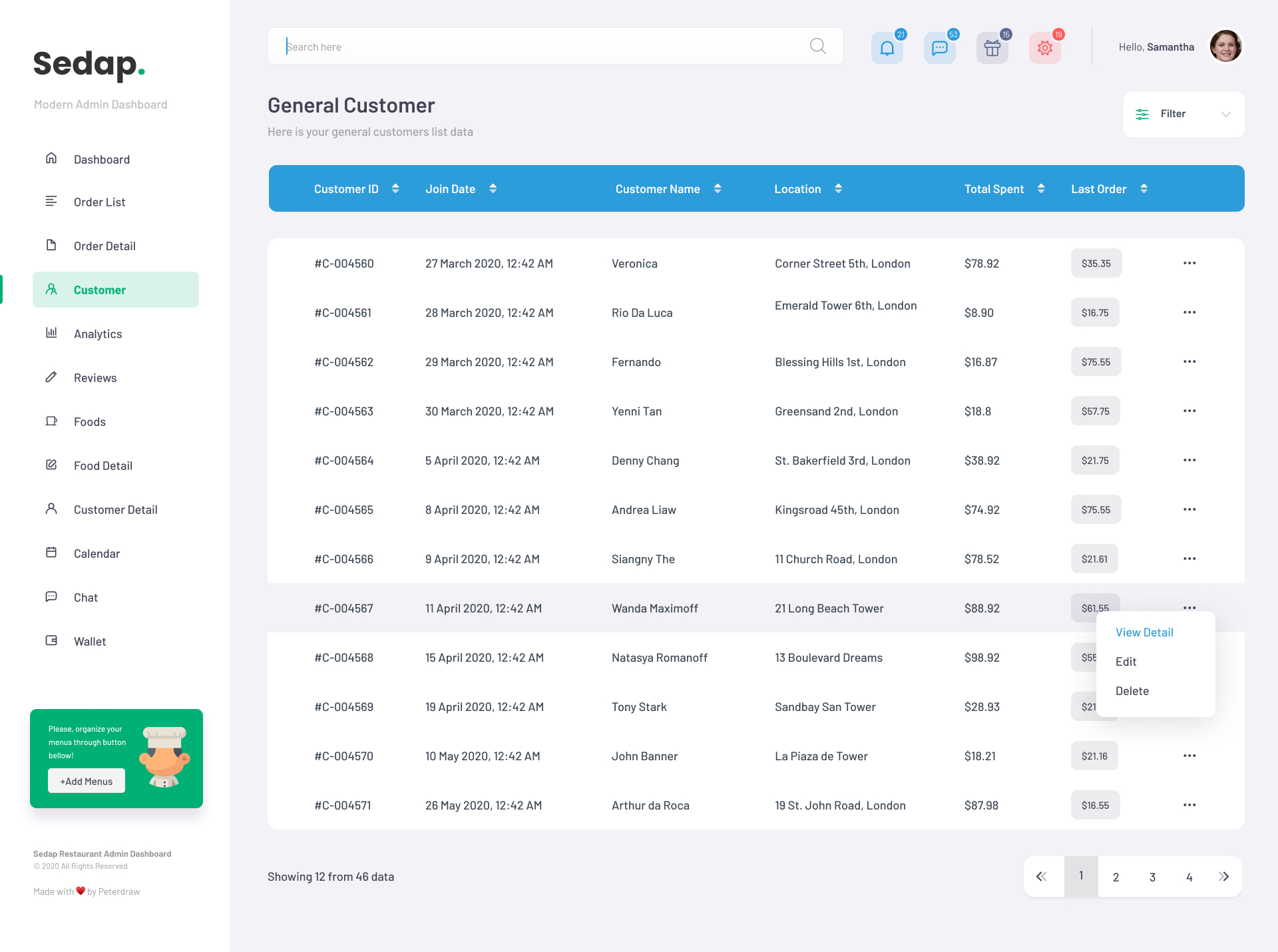Click View Detail for Wanda Maximoff

pyautogui.click(x=1144, y=632)
